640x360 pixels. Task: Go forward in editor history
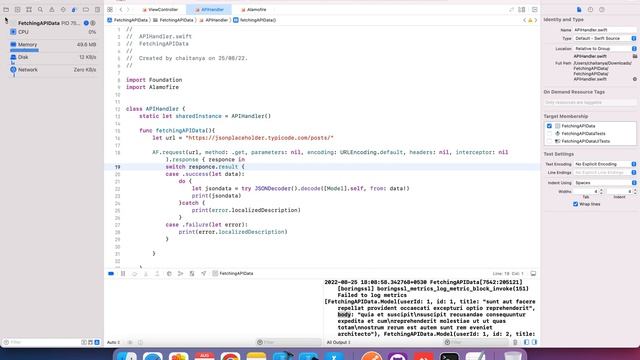(x=128, y=9)
